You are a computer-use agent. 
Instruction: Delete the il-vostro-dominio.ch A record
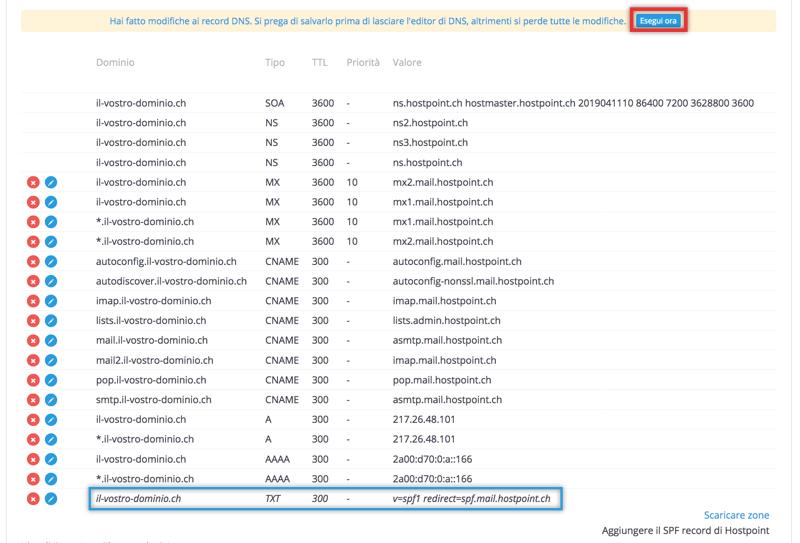pos(33,419)
